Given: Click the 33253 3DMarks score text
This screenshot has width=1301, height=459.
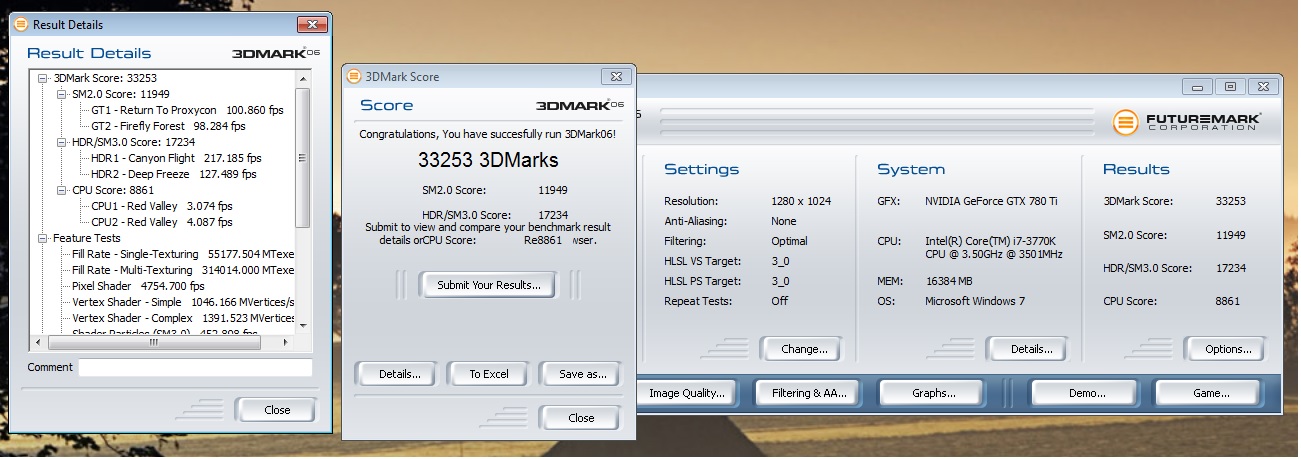Looking at the screenshot, I should coord(488,160).
